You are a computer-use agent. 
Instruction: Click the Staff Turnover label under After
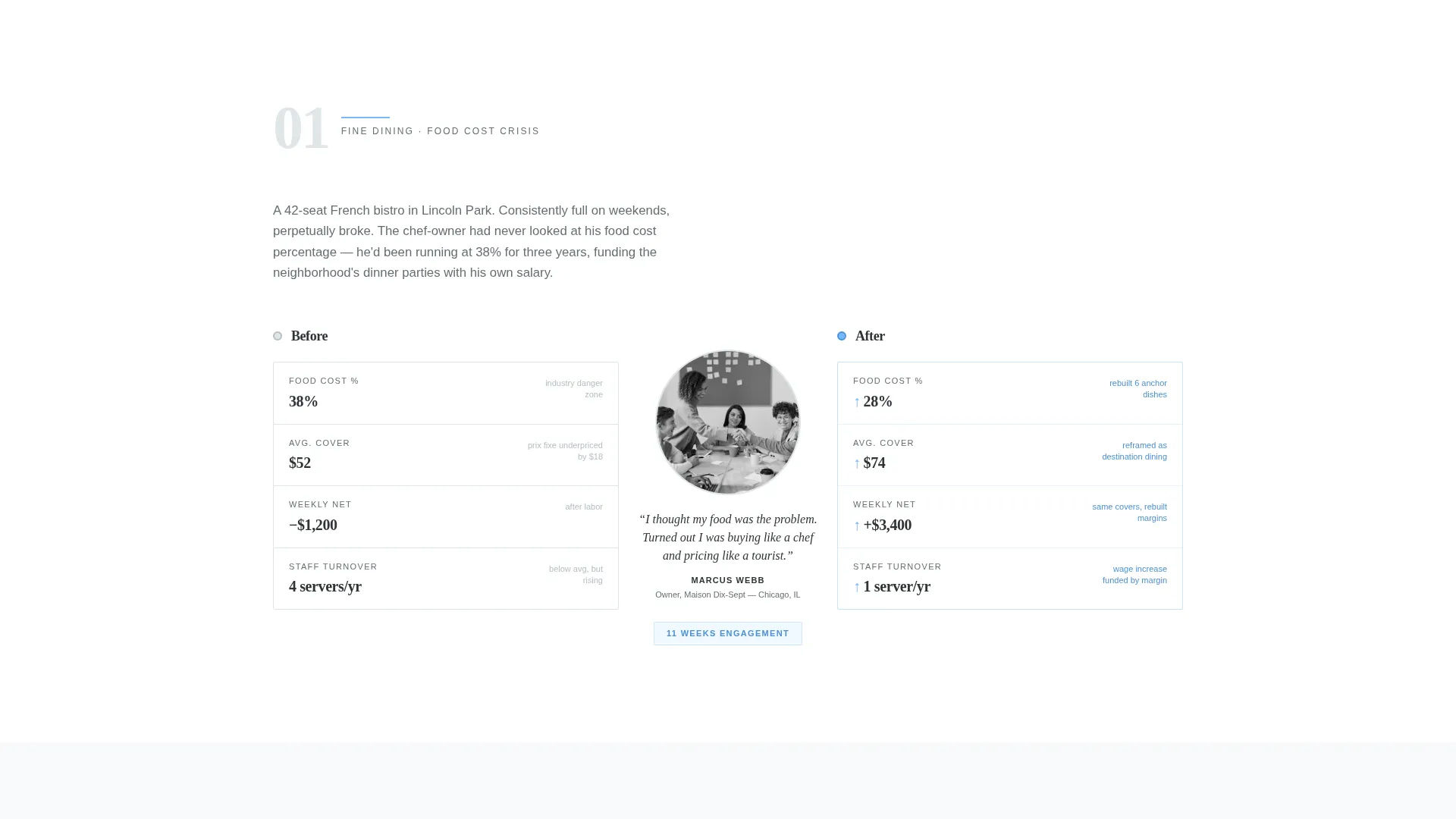coord(897,566)
